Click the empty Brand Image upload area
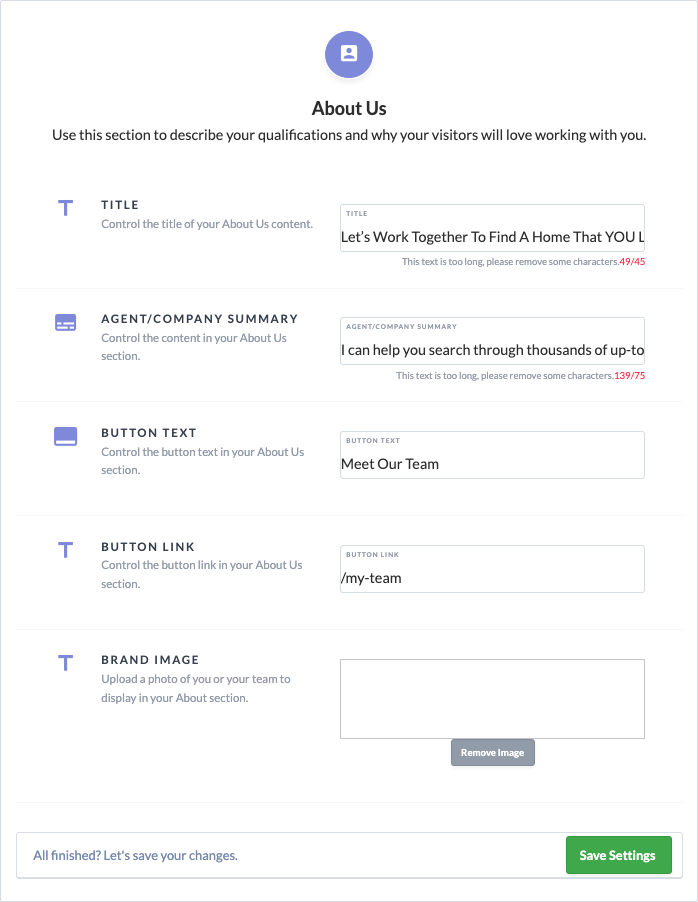 click(492, 698)
